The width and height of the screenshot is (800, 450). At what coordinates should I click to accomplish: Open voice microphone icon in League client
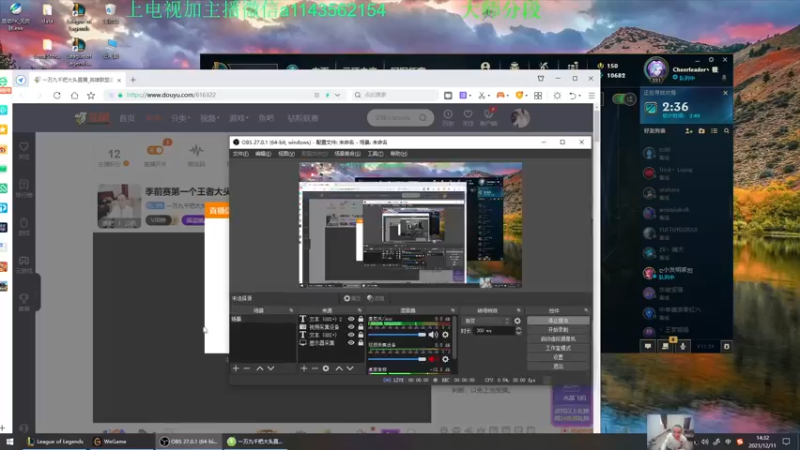pos(683,346)
